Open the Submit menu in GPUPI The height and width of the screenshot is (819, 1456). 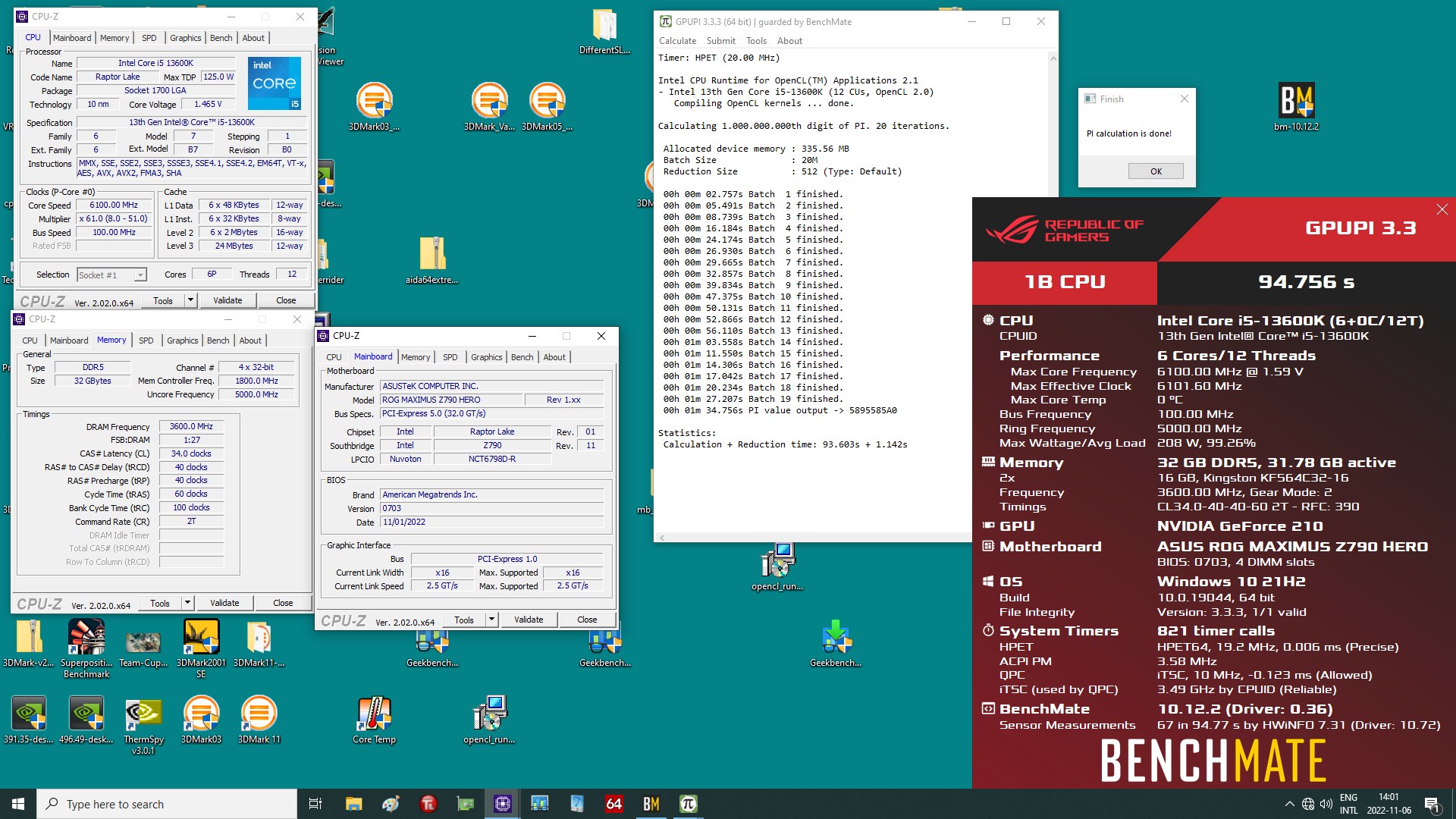click(720, 41)
